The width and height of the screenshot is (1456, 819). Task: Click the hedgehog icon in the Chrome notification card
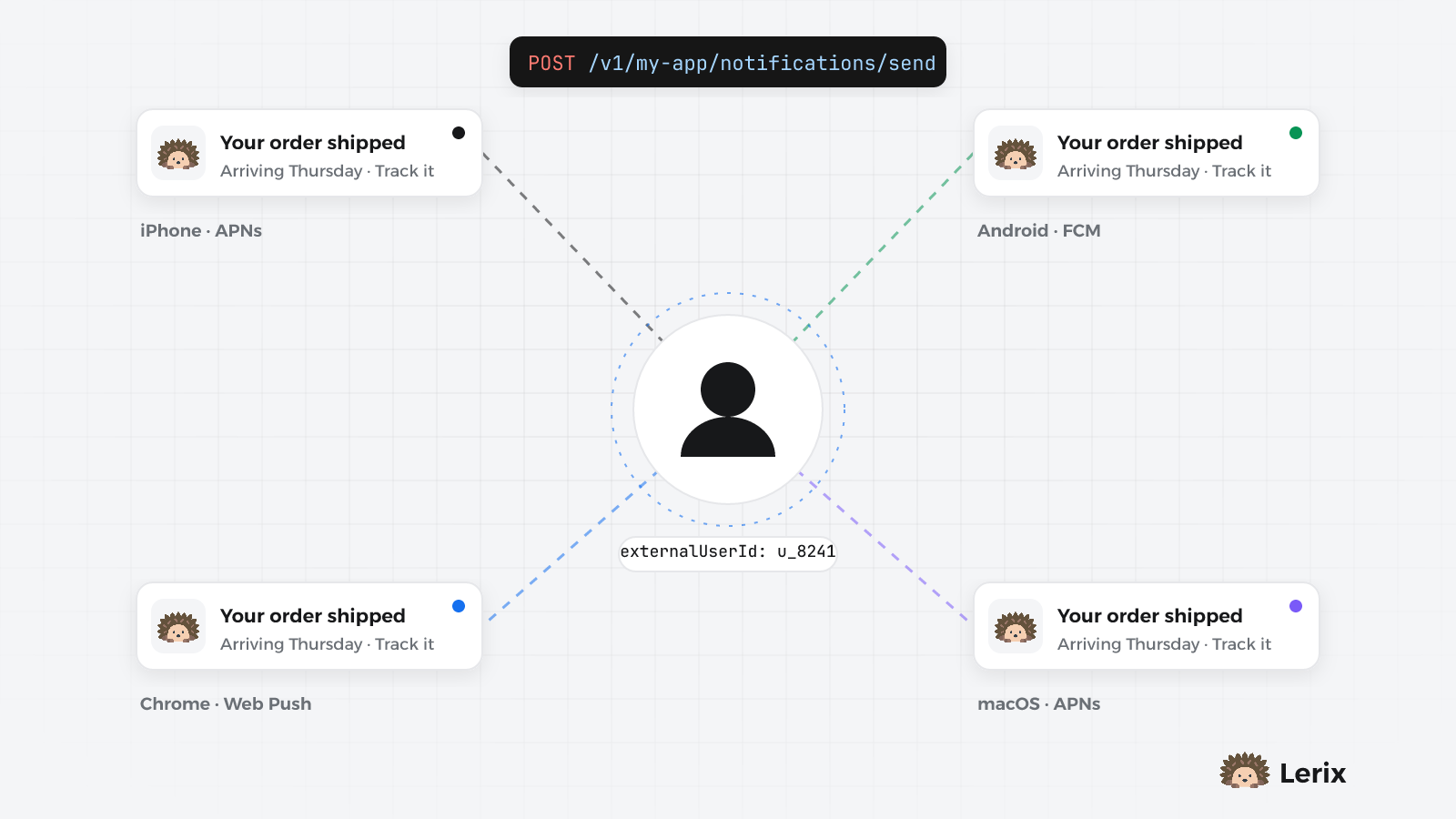click(x=178, y=626)
